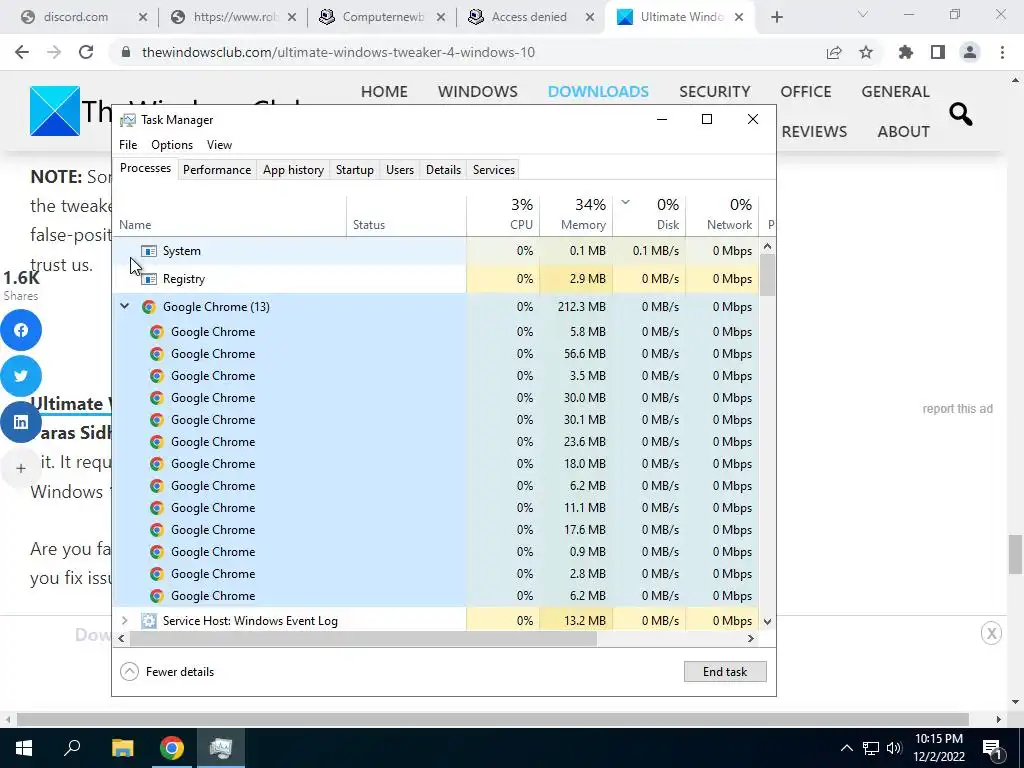Click Task Manager horizontal scrollbar thumb

pyautogui.click(x=362, y=639)
